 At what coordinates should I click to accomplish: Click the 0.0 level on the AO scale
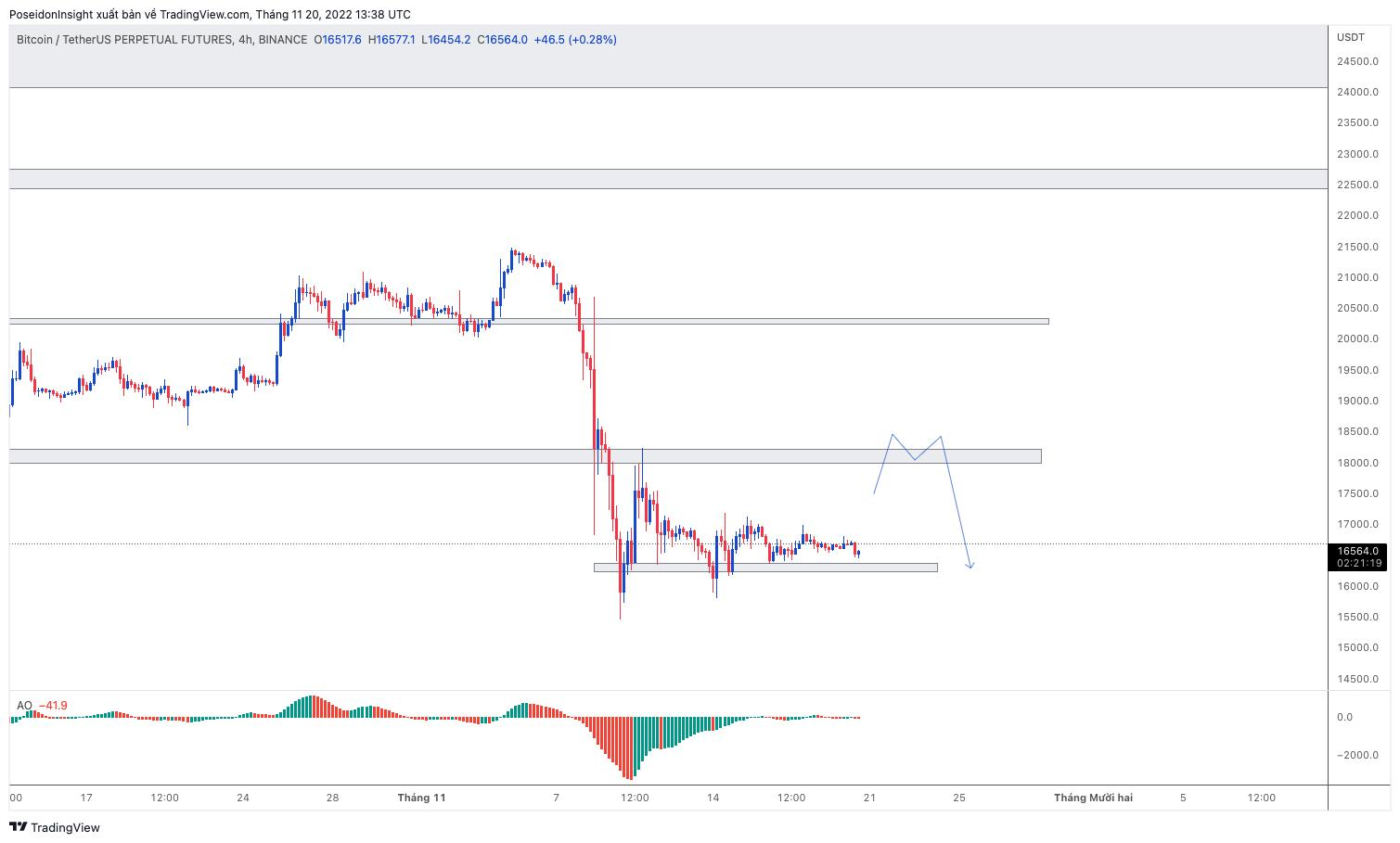(1343, 717)
